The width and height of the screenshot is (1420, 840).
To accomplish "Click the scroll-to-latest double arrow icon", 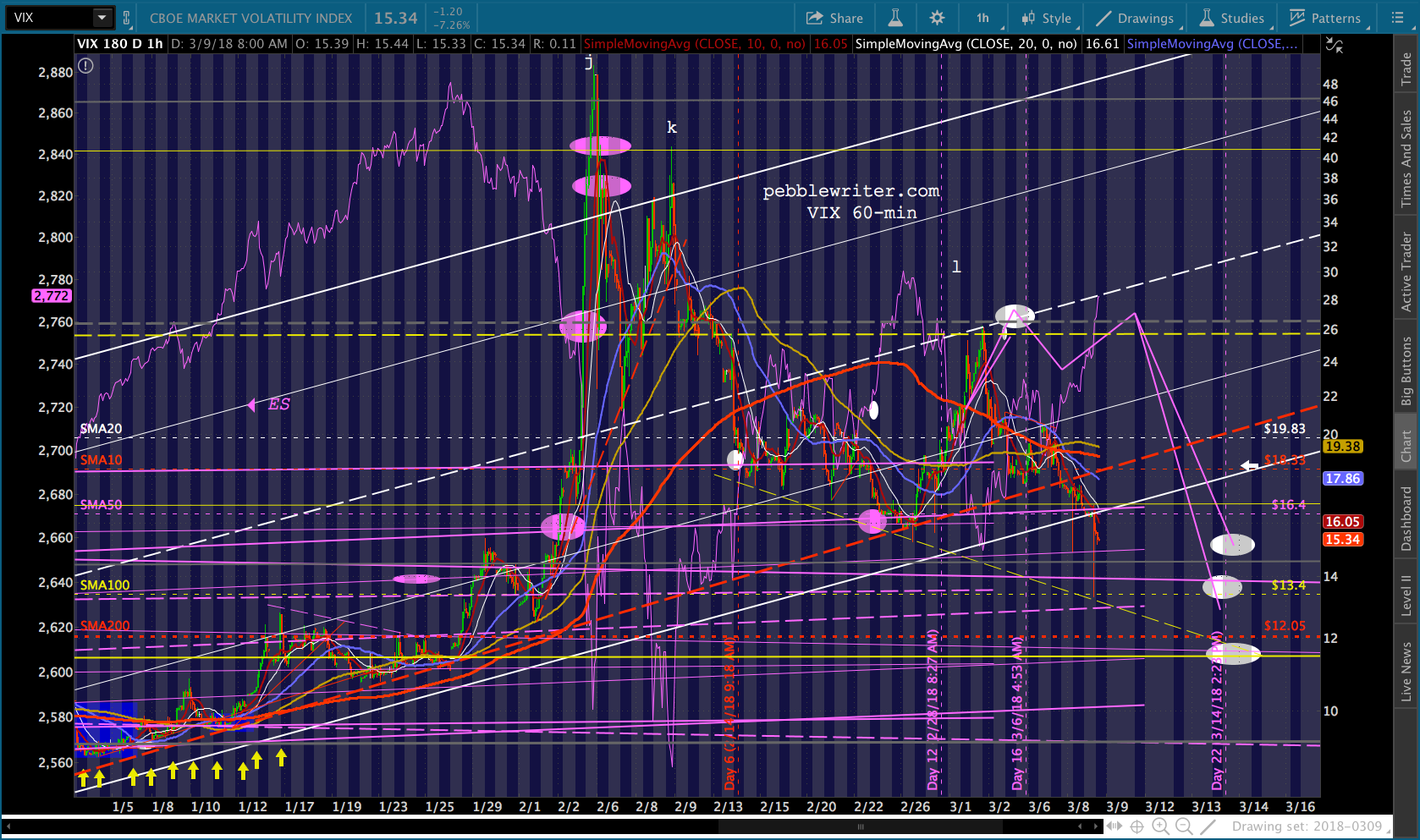I will point(1115,826).
